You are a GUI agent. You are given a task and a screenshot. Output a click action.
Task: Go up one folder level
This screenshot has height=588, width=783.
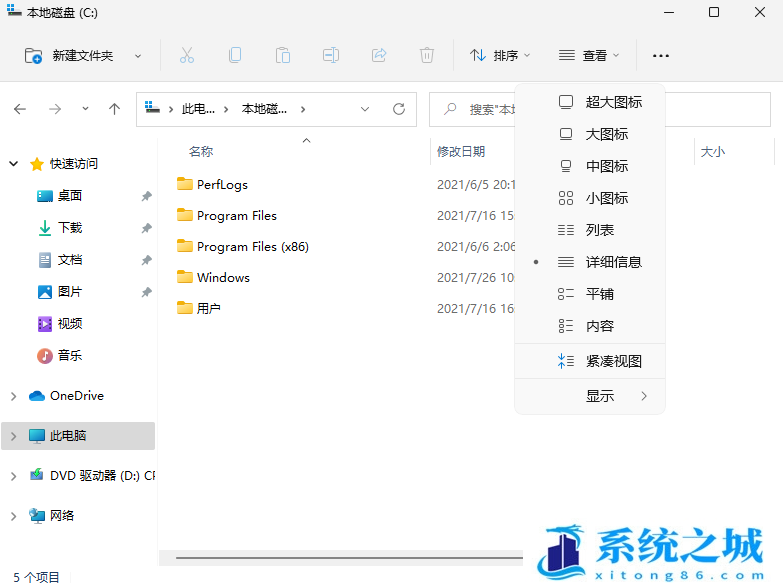pyautogui.click(x=114, y=109)
